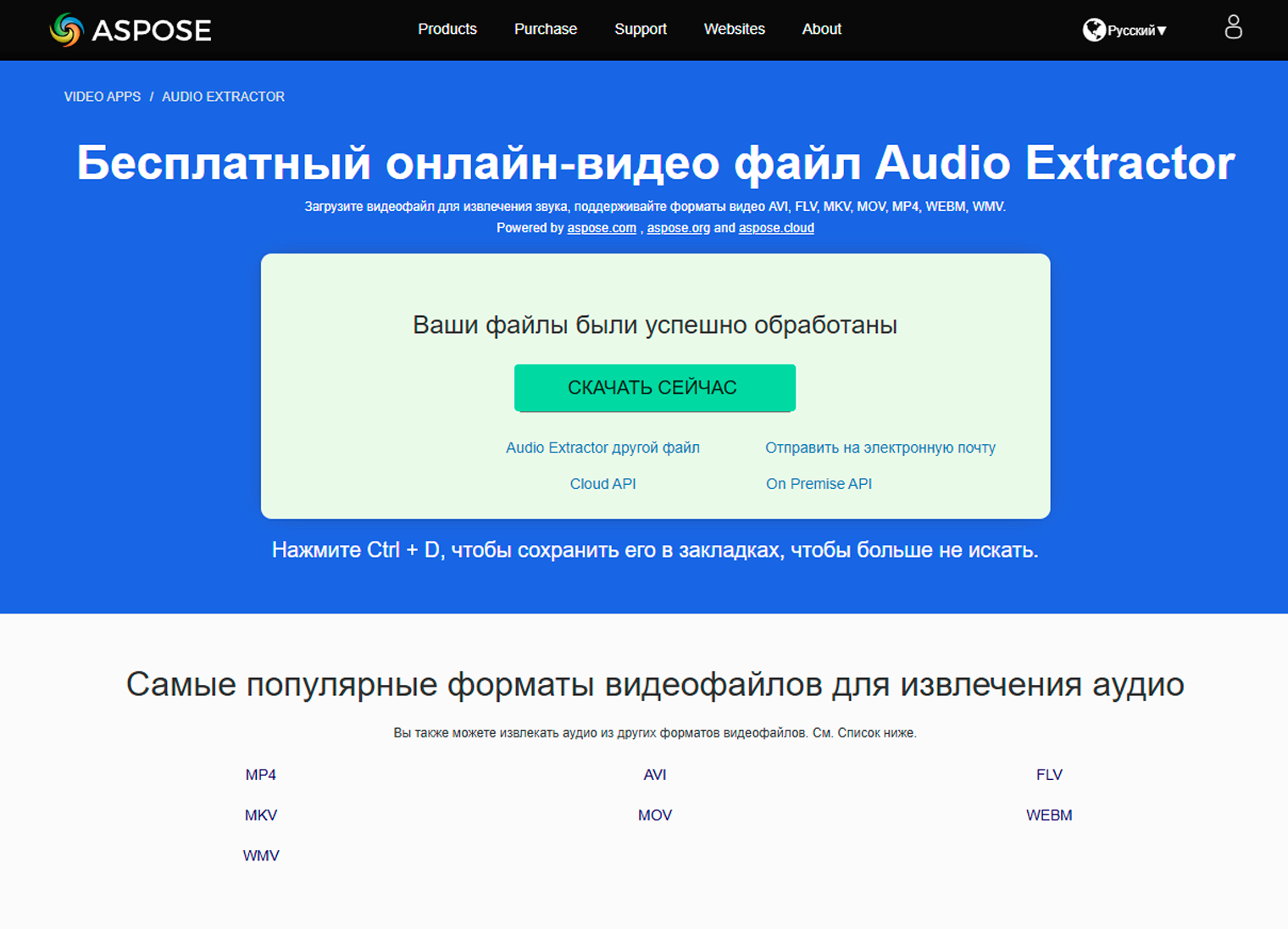The width and height of the screenshot is (1288, 929).
Task: Expand the Русский language dropdown
Action: pyautogui.click(x=1136, y=31)
